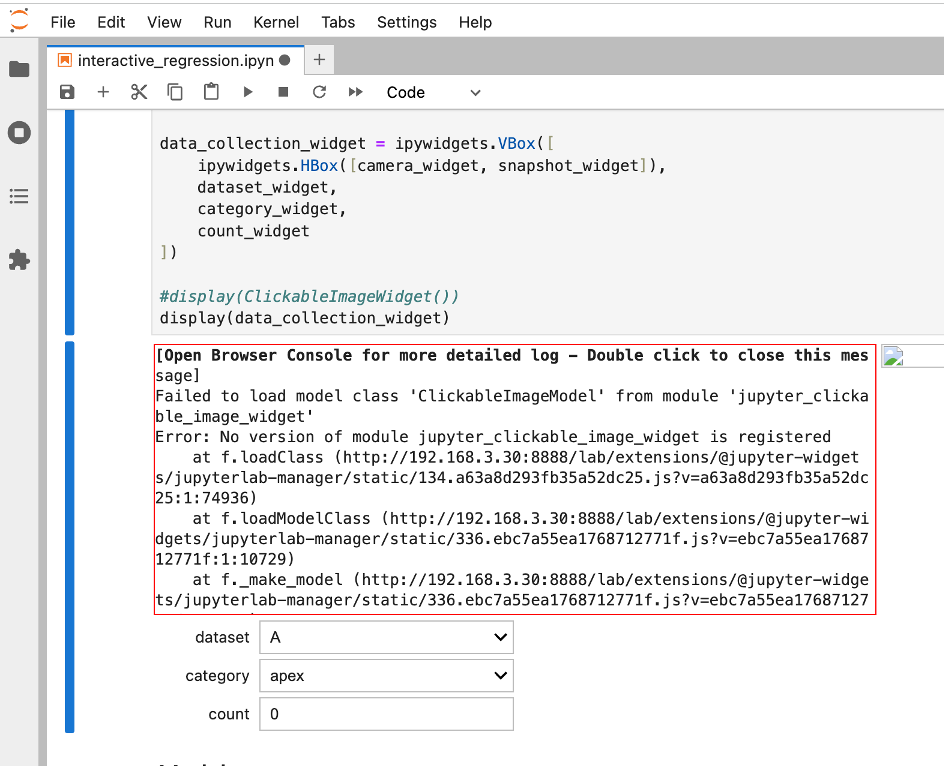The height and width of the screenshot is (766, 944).
Task: Click the ipywidgets.HBox code line
Action: [x=431, y=166]
